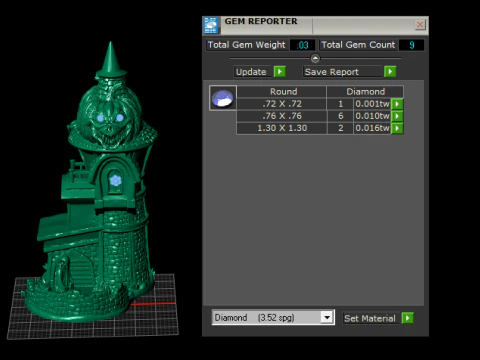This screenshot has height=360, width=480.
Task: Click the 0.010tw weight cell
Action: 372,116
